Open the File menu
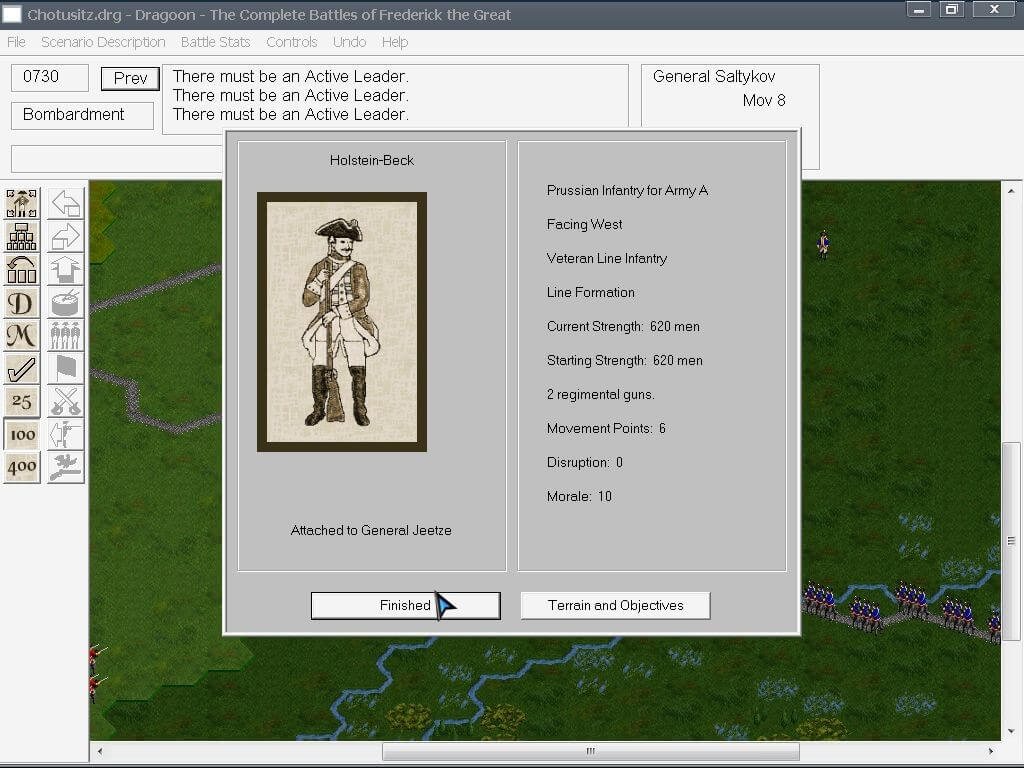 (16, 42)
